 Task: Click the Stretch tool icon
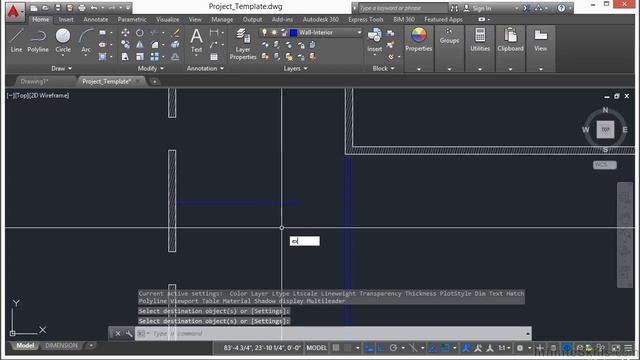(x=125, y=57)
